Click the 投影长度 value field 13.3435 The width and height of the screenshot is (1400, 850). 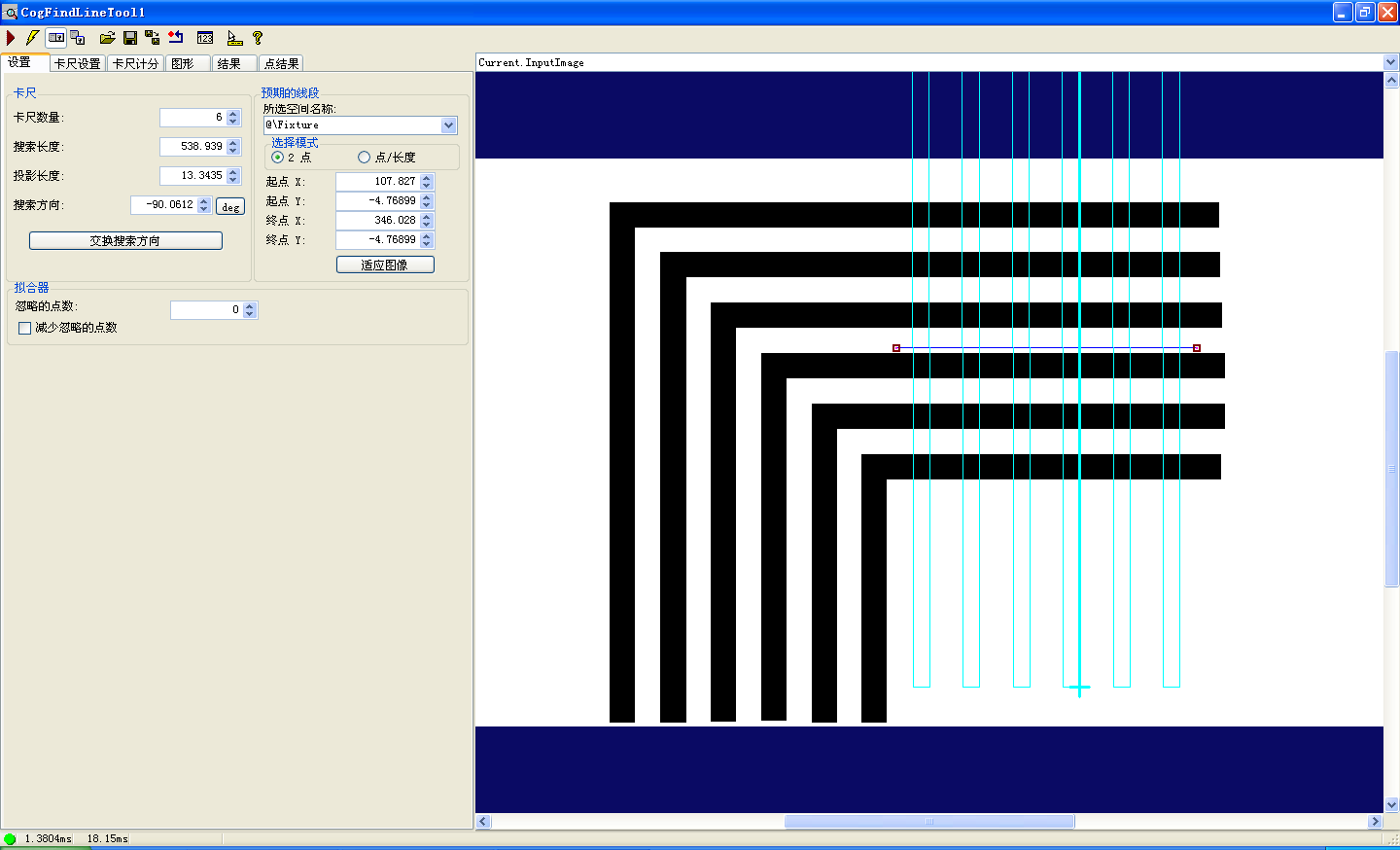(x=192, y=176)
